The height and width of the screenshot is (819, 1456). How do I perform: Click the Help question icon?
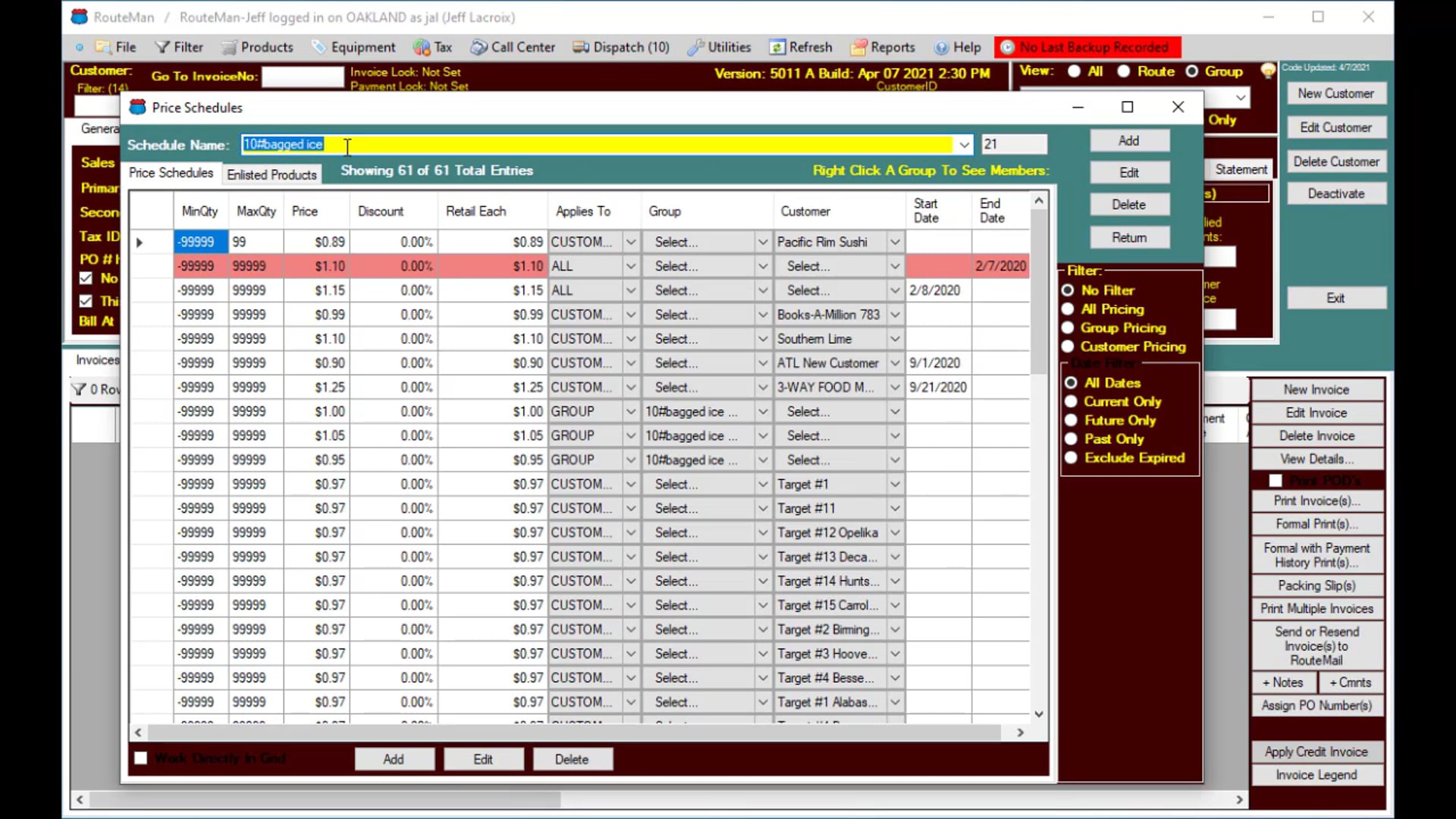pyautogui.click(x=941, y=47)
